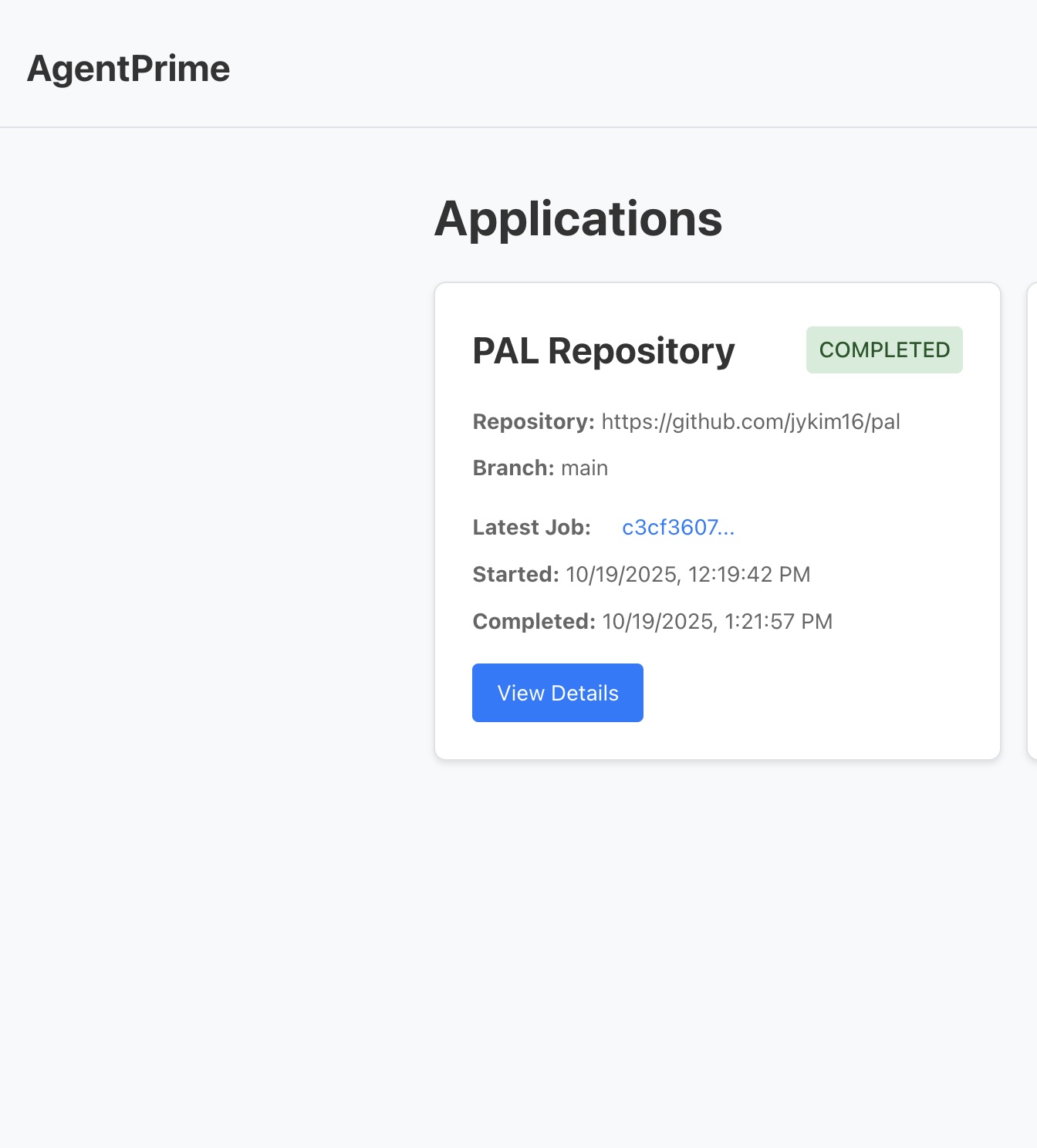Click the Completed field label

pos(534,621)
